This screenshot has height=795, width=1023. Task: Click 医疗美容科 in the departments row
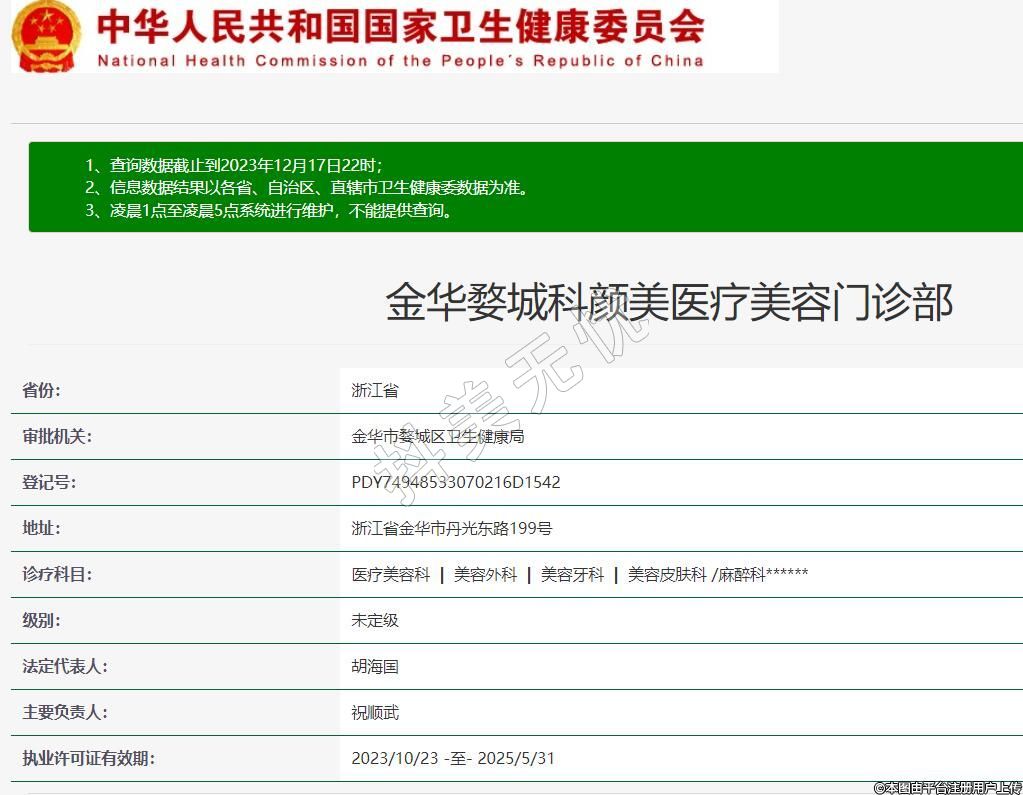(x=390, y=574)
